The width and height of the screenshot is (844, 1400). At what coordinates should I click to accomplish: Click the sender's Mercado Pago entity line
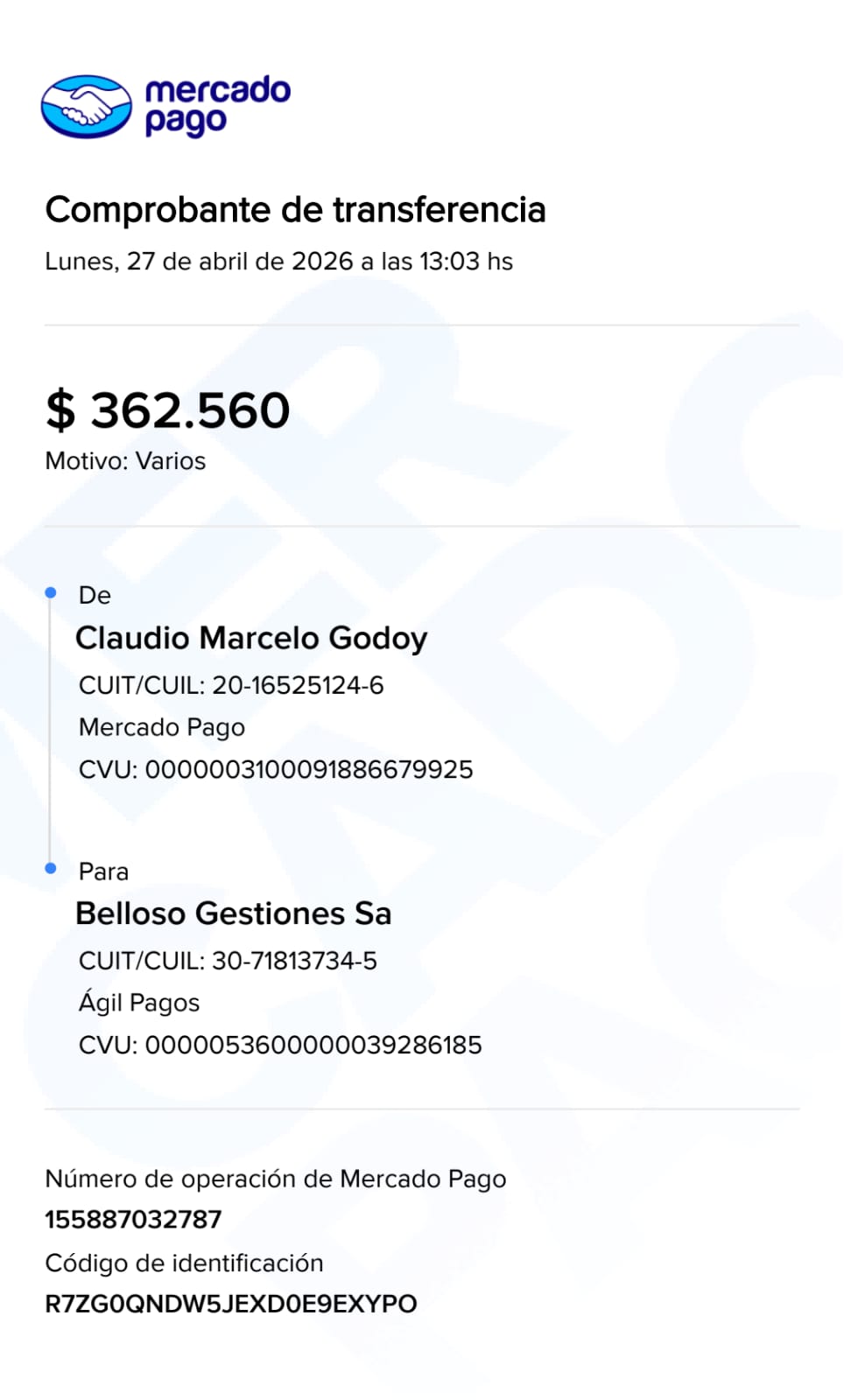[162, 728]
